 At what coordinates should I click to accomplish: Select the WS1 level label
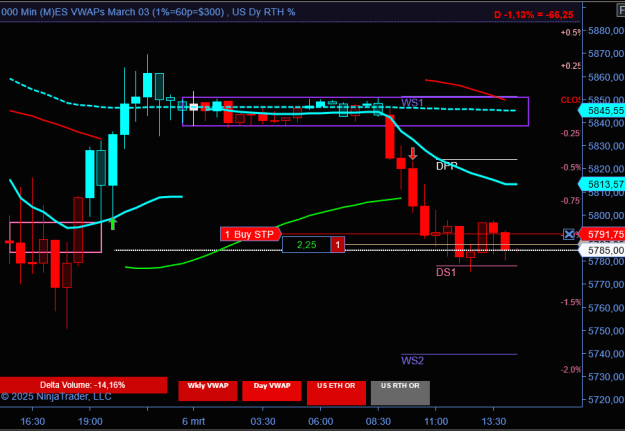[412, 103]
